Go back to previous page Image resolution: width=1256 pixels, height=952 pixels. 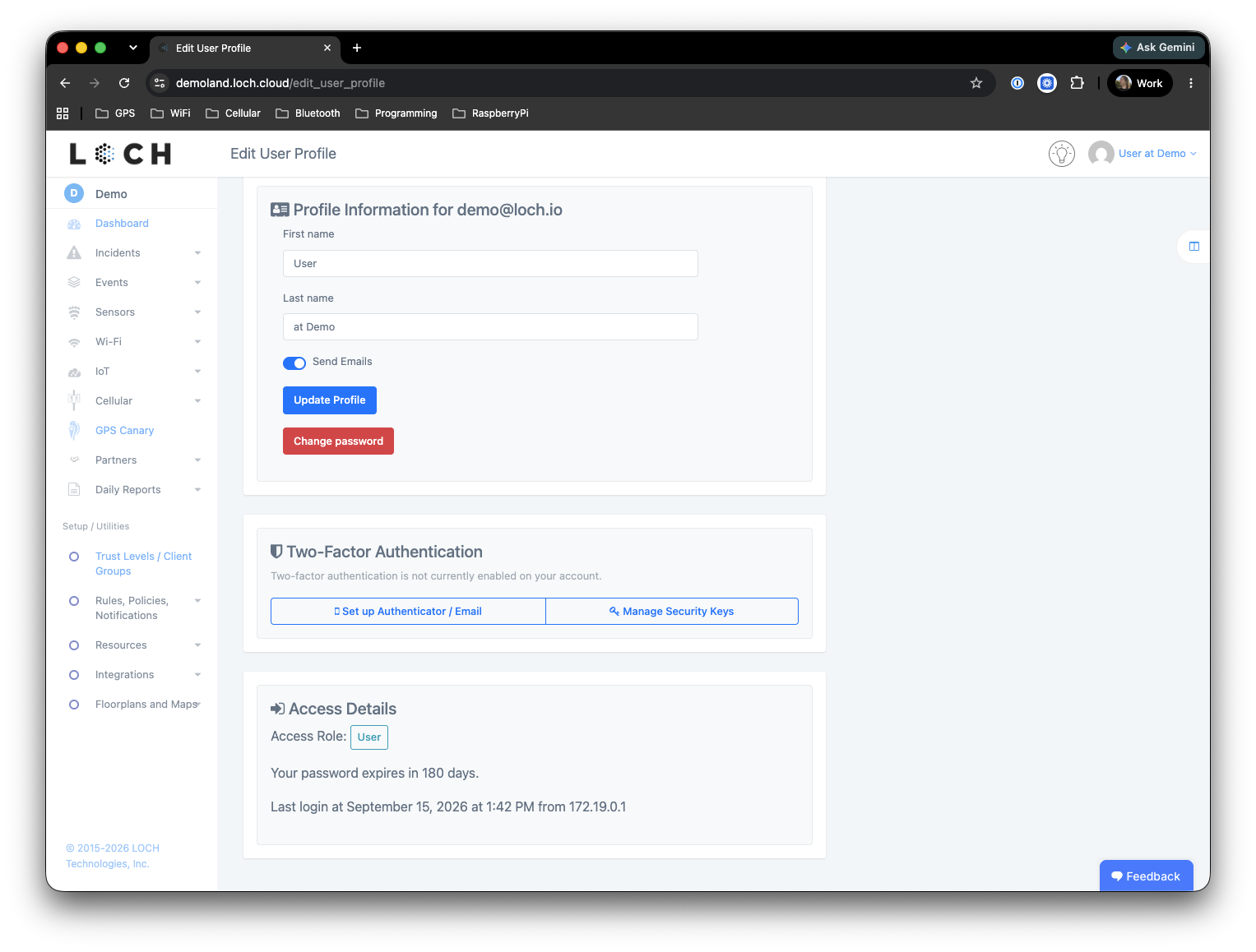(x=65, y=83)
